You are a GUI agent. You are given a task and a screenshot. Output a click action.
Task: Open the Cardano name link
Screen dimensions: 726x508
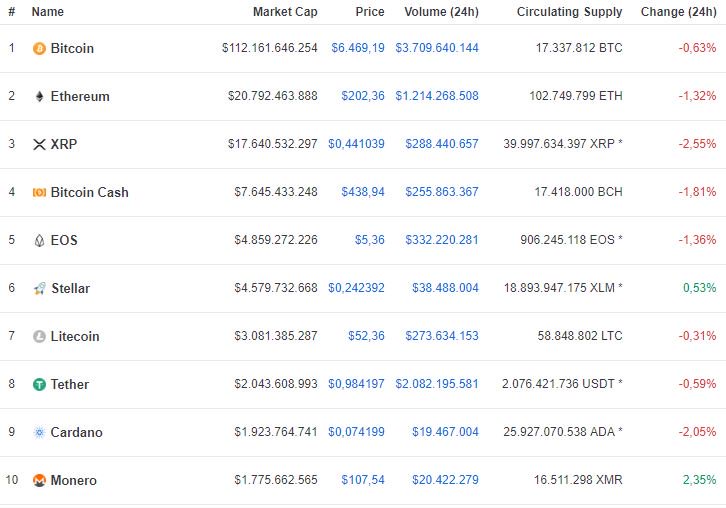76,433
